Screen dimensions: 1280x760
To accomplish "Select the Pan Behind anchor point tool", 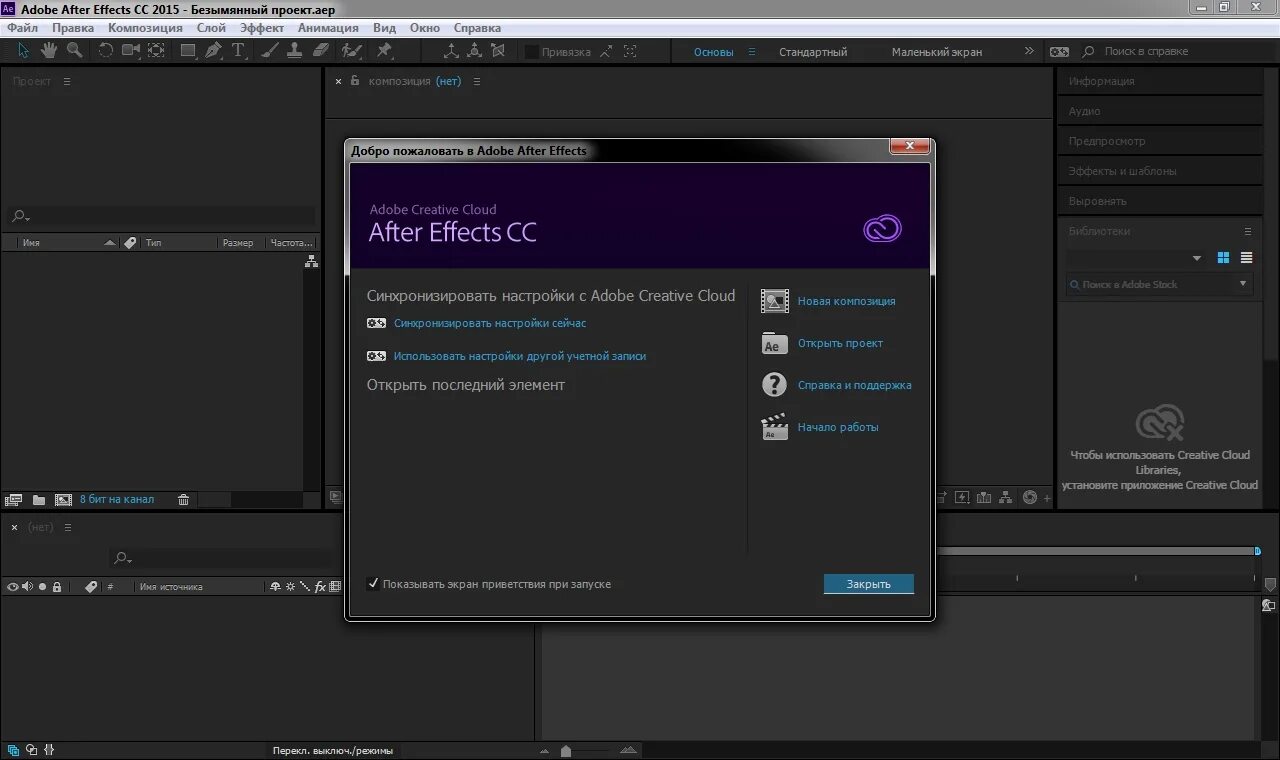I will (x=157, y=51).
